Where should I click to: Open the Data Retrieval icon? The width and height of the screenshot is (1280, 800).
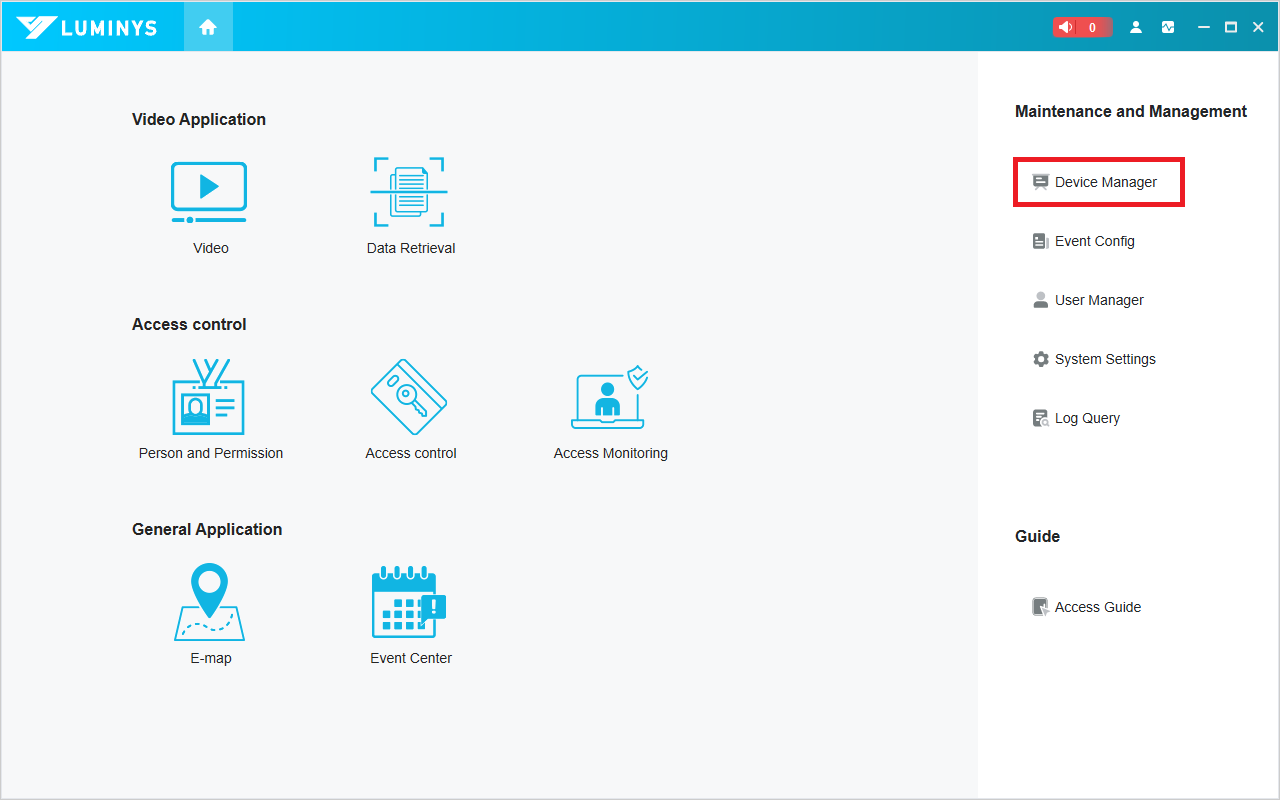point(409,193)
